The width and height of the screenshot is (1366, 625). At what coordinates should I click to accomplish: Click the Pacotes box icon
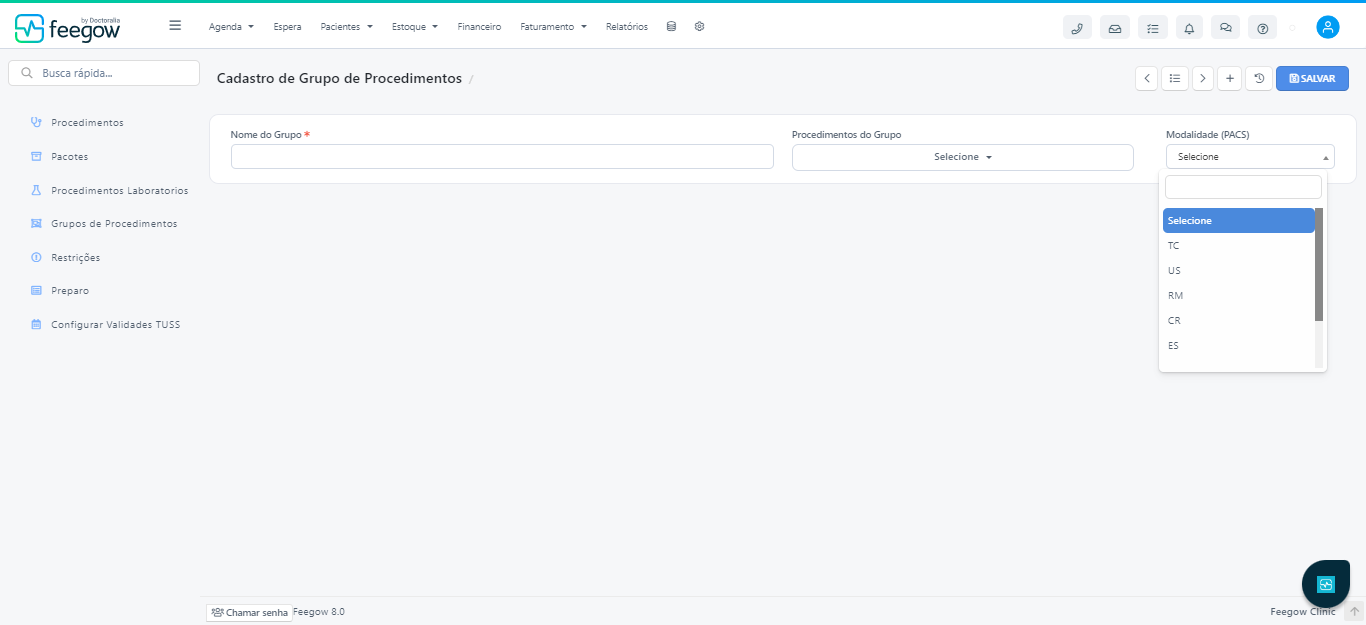point(36,156)
